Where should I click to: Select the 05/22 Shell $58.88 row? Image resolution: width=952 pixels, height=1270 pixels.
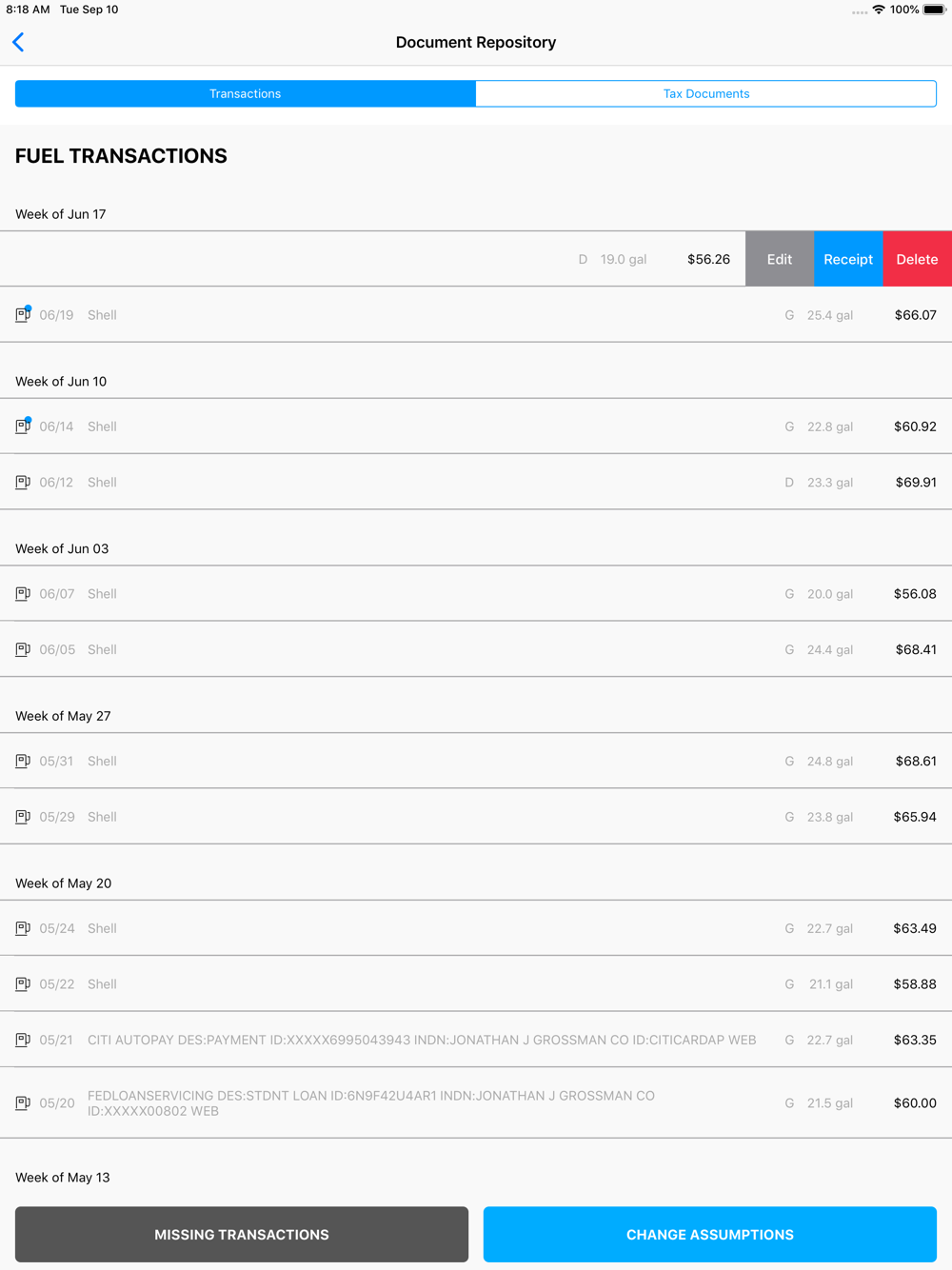click(x=476, y=983)
